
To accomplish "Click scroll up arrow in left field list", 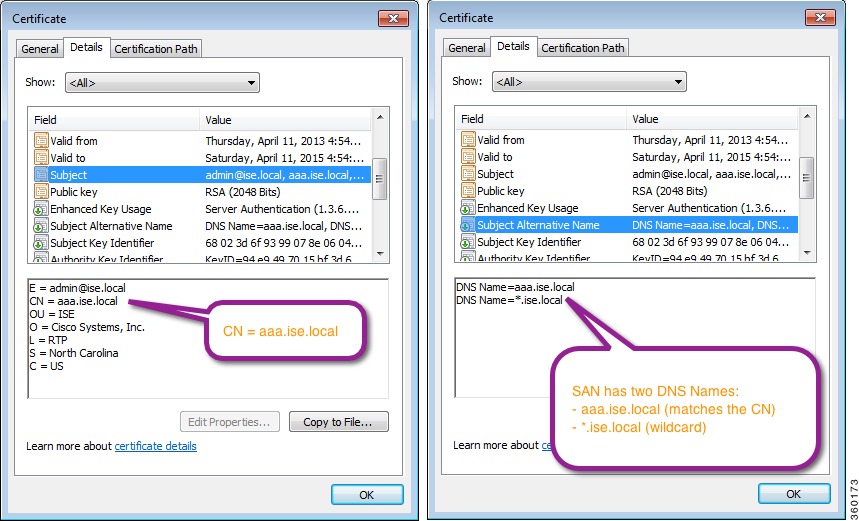I will pyautogui.click(x=380, y=117).
